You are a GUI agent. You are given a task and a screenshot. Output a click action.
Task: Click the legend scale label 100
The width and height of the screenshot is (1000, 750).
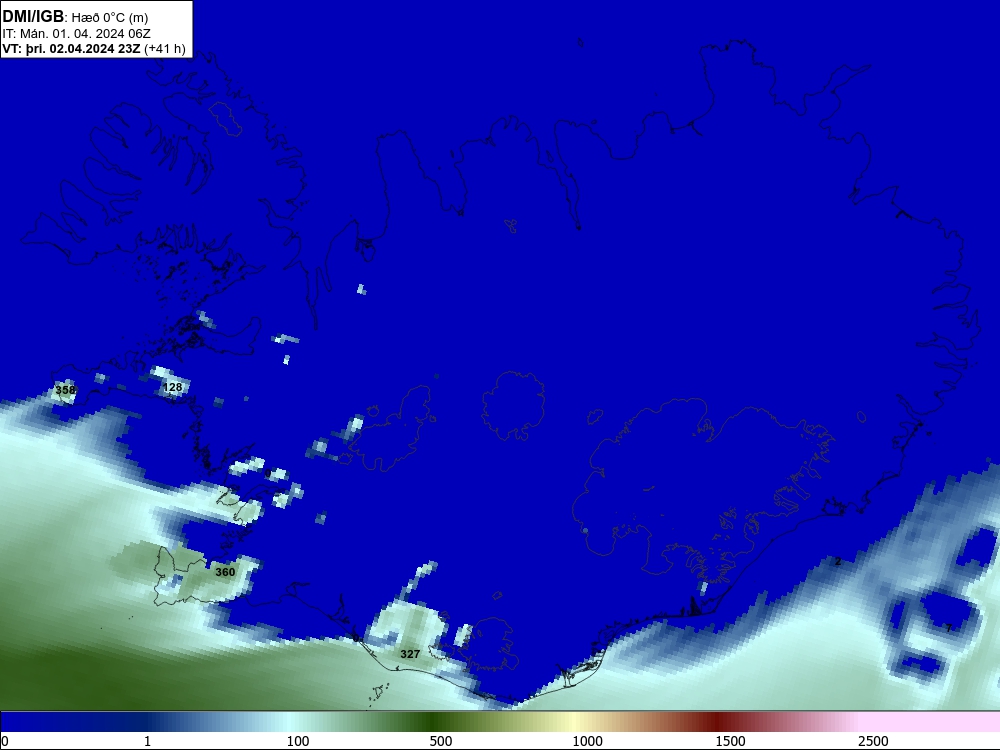(x=298, y=741)
